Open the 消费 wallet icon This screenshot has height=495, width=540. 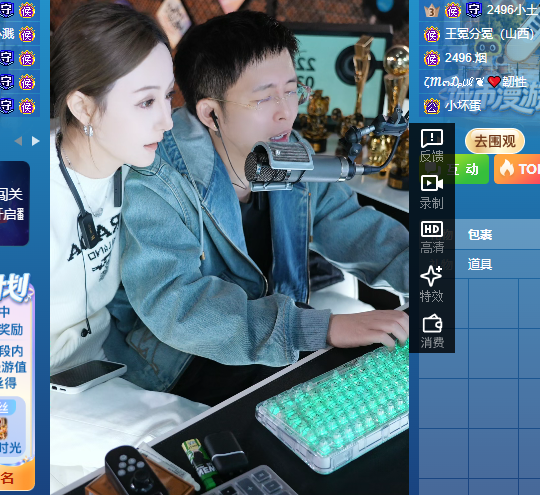[432, 331]
